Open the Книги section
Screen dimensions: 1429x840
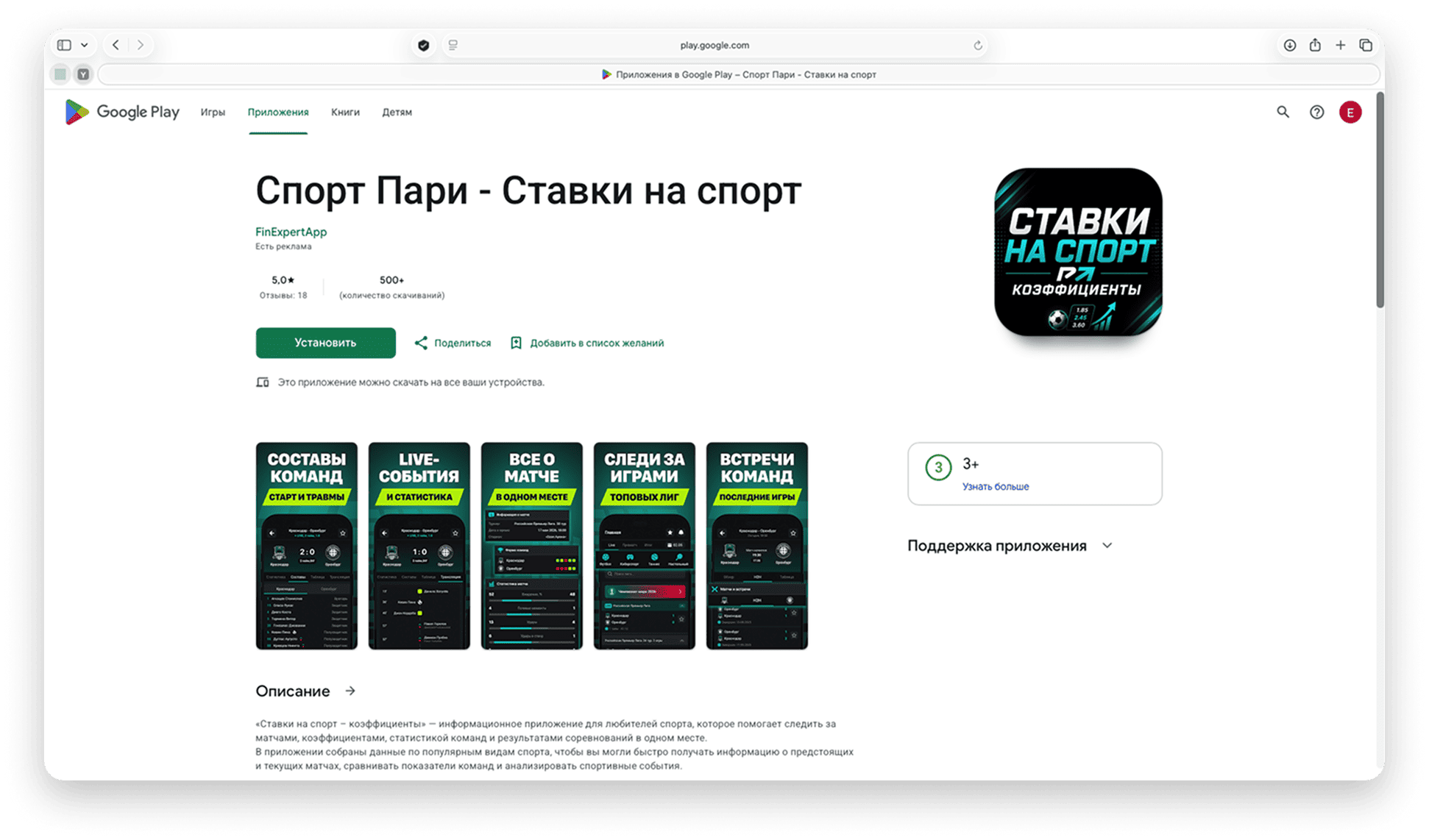point(345,112)
